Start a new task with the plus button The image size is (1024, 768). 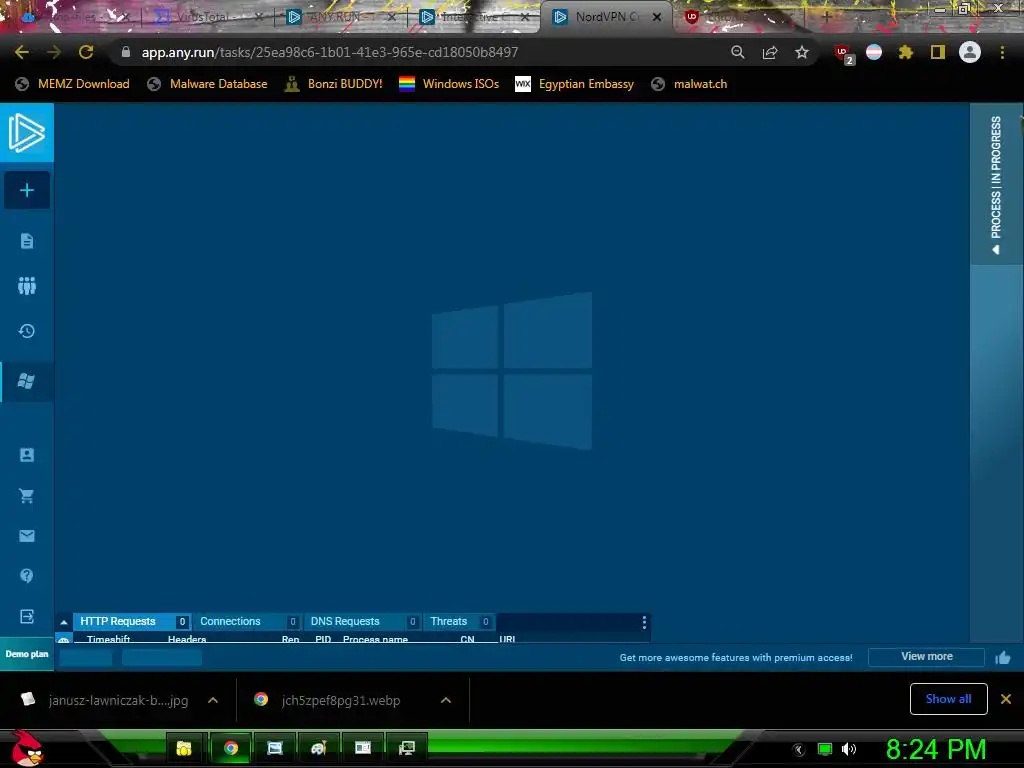(x=27, y=190)
